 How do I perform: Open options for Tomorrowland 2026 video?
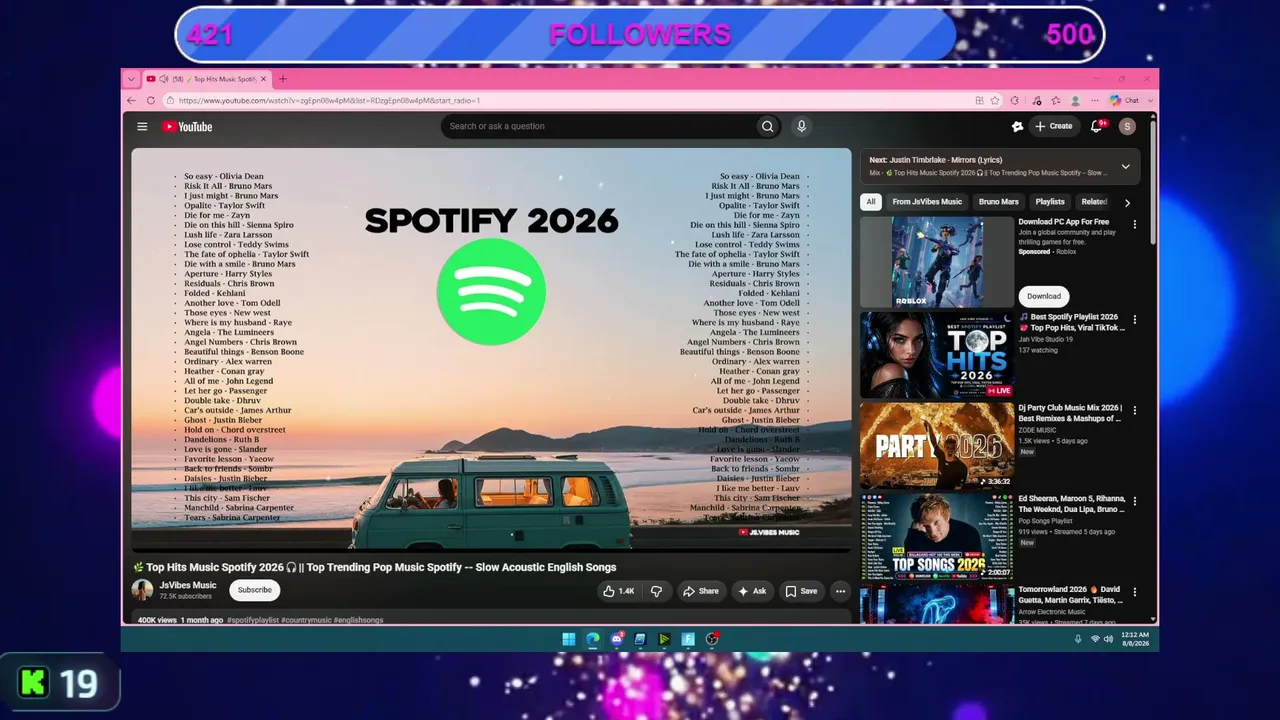(x=1134, y=591)
